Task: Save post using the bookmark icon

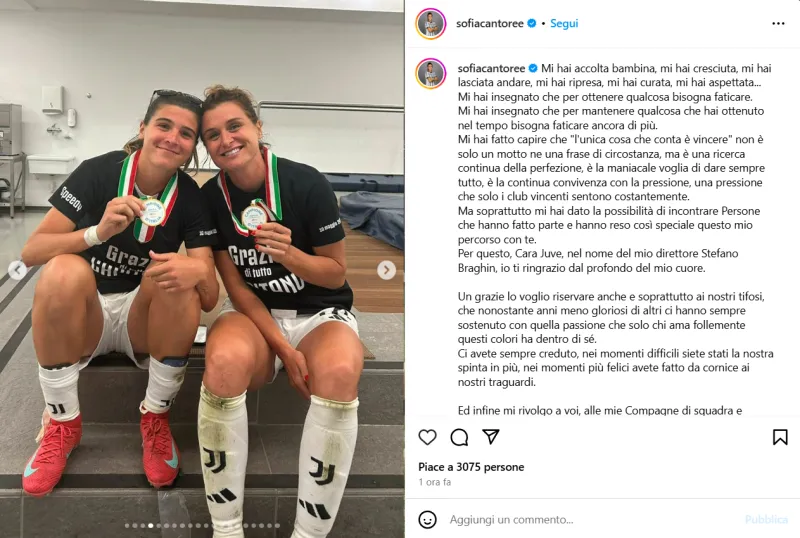Action: pos(780,437)
